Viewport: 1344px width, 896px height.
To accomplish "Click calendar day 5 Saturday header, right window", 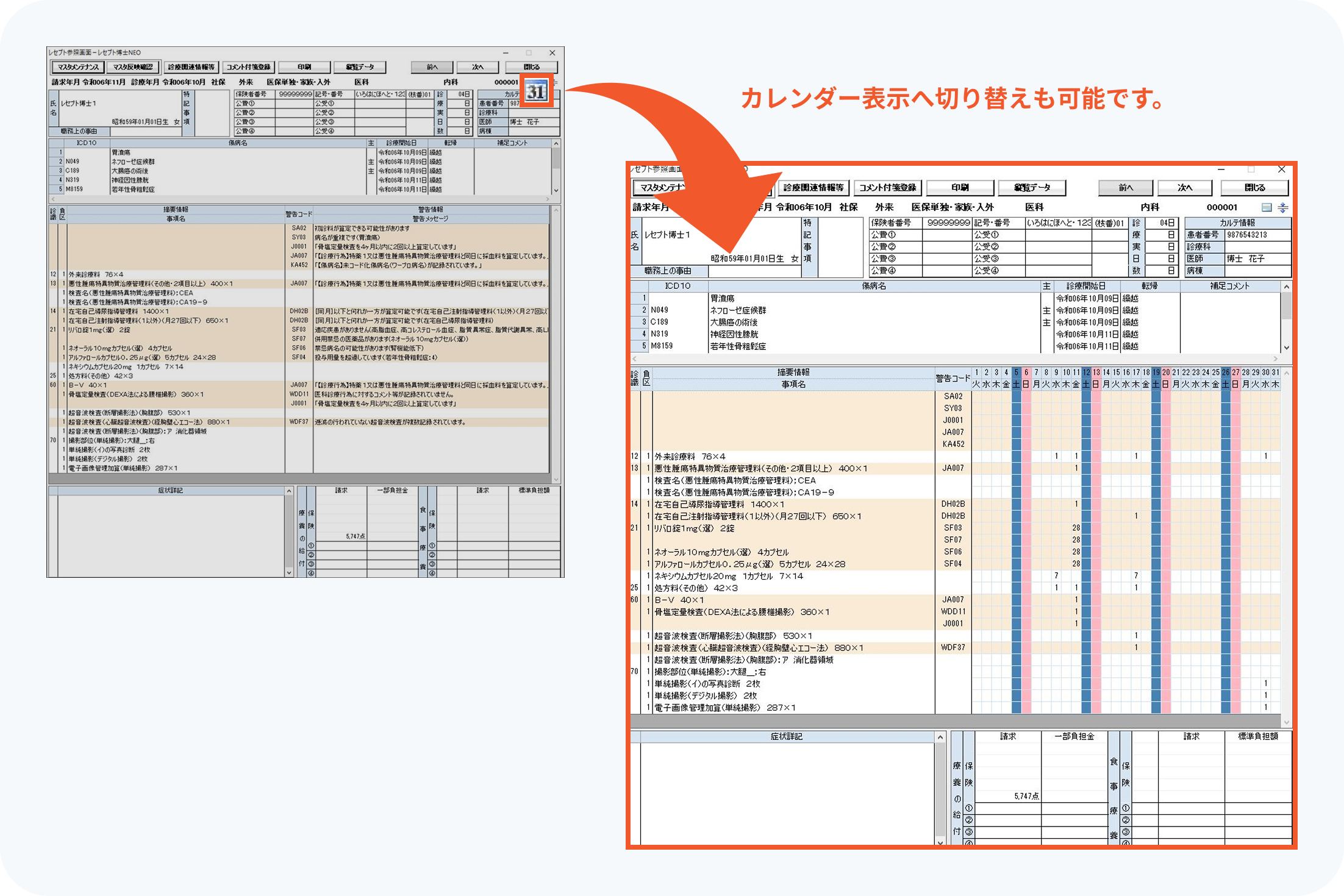I will pyautogui.click(x=1016, y=379).
